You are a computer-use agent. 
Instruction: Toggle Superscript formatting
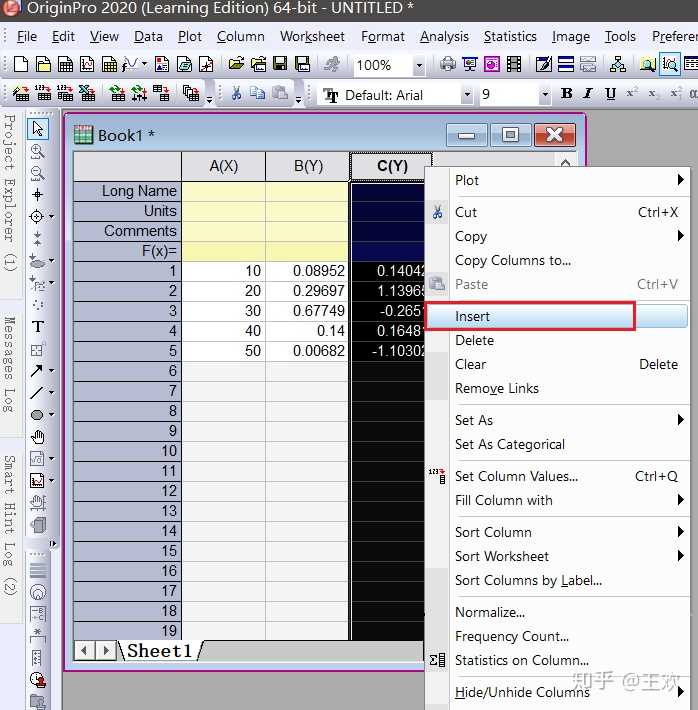pyautogui.click(x=631, y=93)
